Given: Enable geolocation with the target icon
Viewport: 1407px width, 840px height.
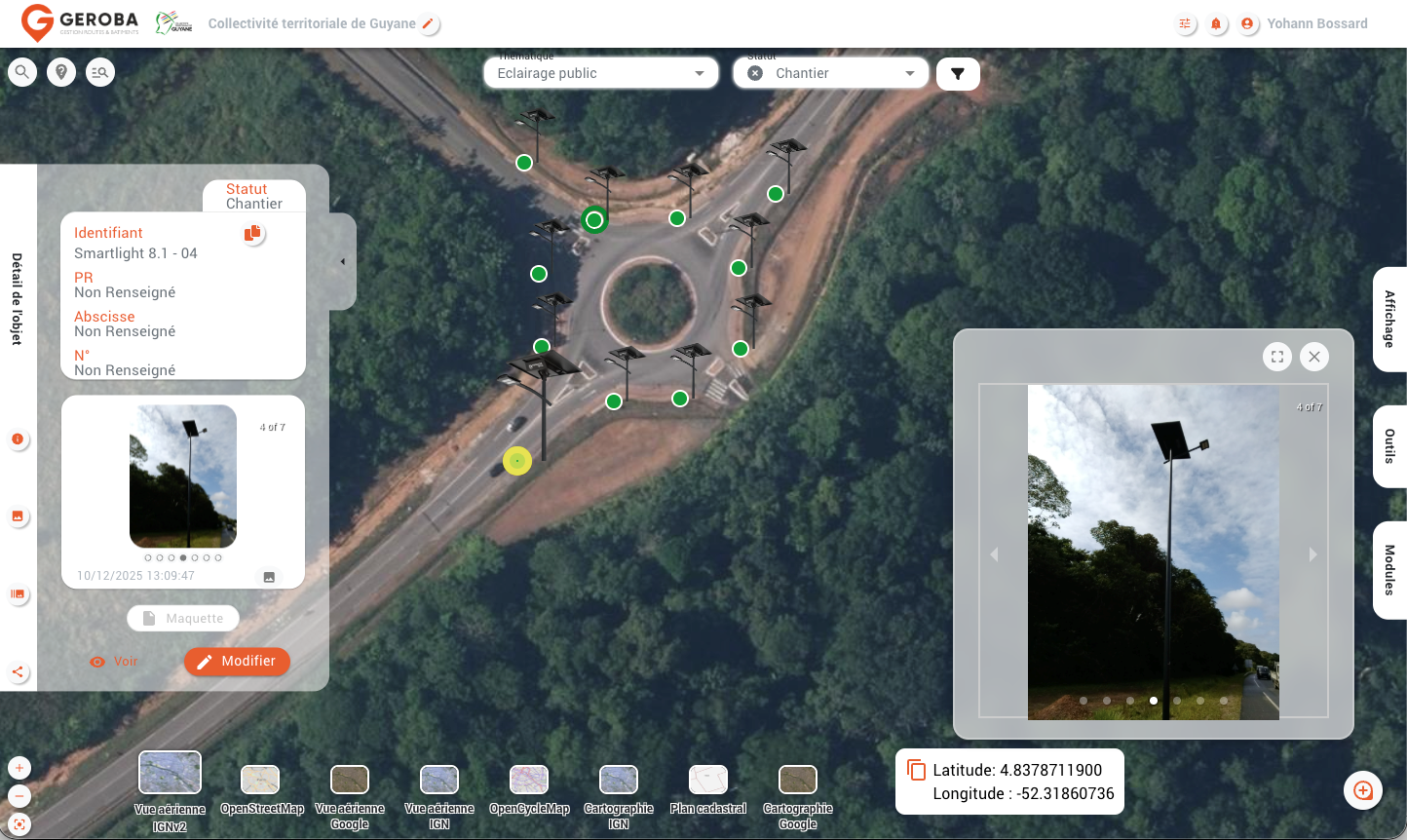Looking at the screenshot, I should pos(20,823).
